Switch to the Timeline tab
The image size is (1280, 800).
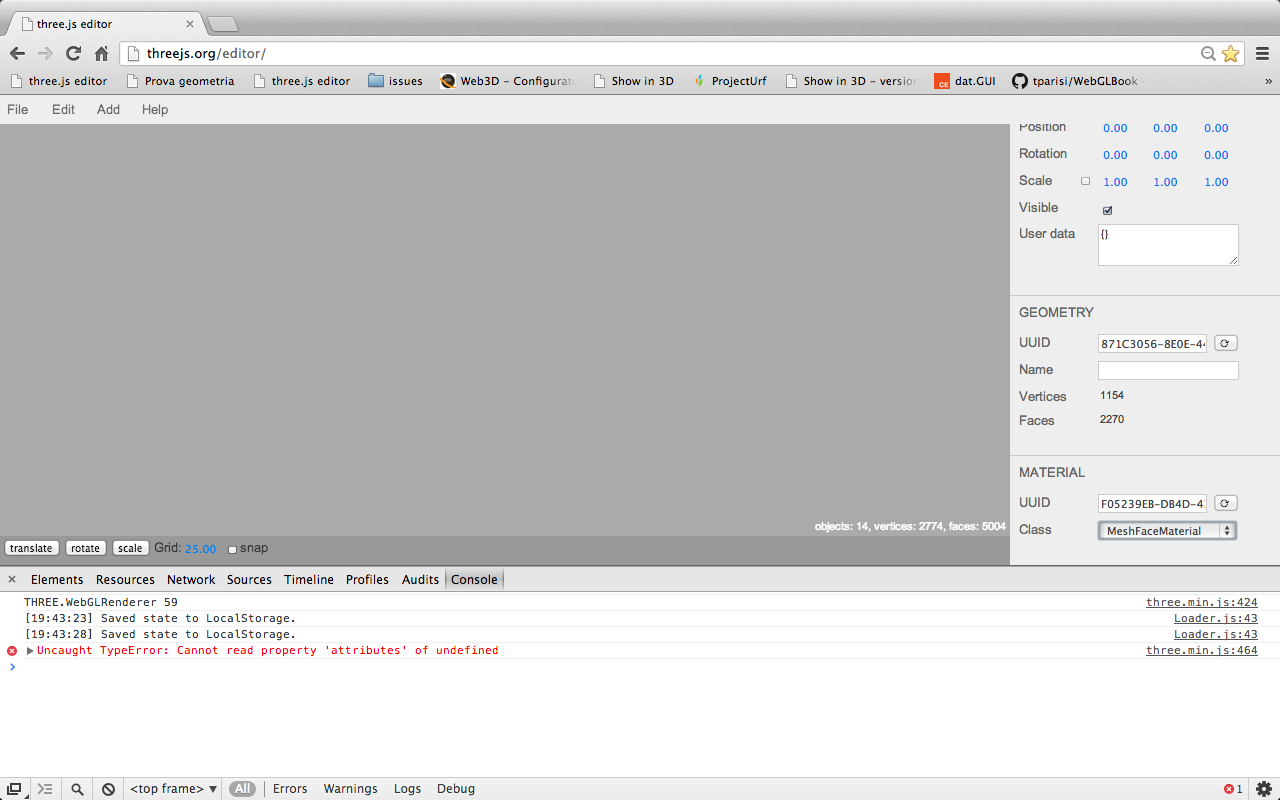[309, 579]
